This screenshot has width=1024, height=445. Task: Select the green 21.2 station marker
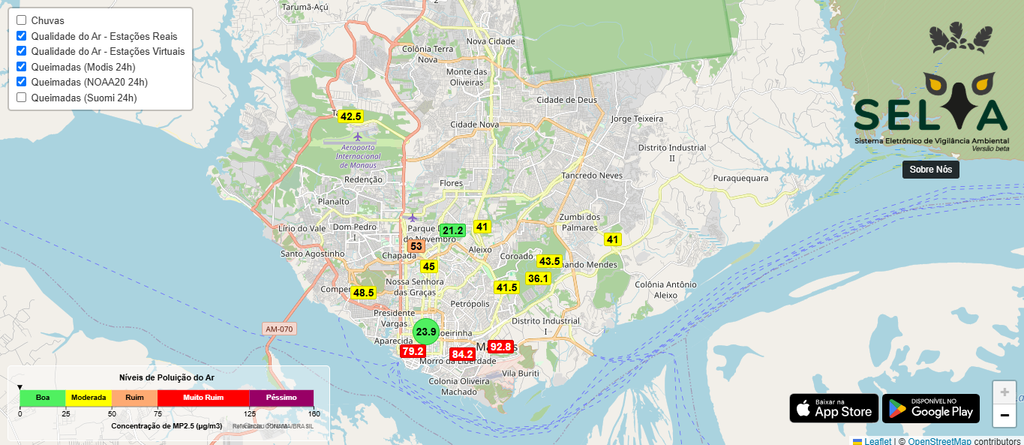coord(453,230)
